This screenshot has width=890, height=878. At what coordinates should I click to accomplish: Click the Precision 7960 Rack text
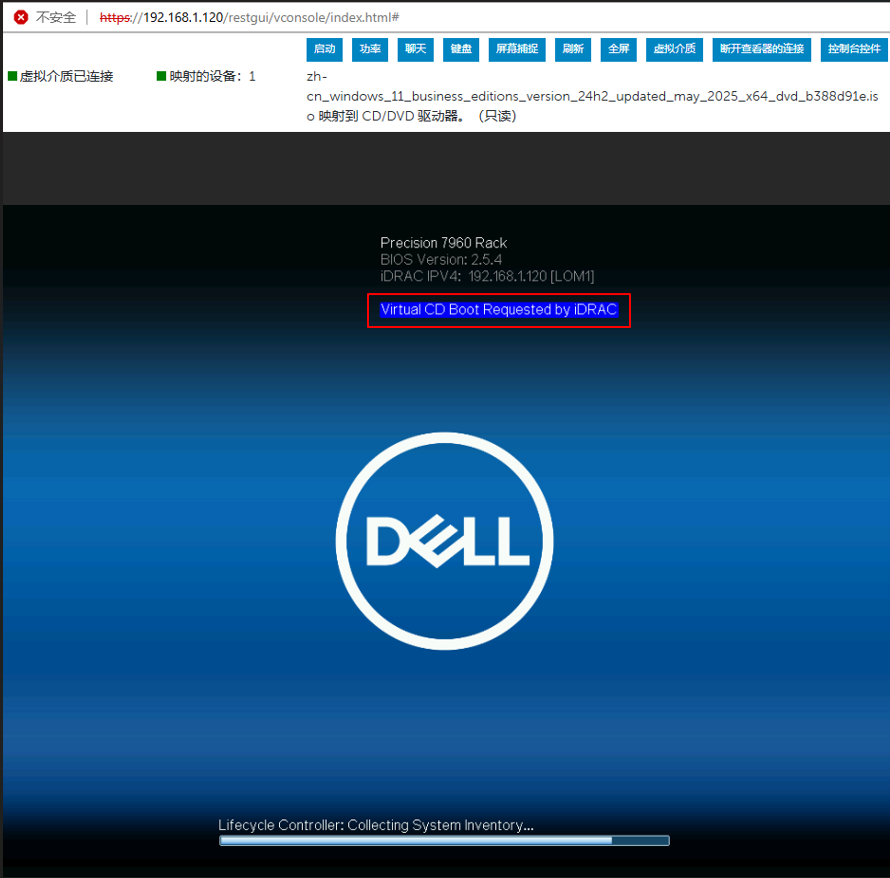pyautogui.click(x=443, y=243)
